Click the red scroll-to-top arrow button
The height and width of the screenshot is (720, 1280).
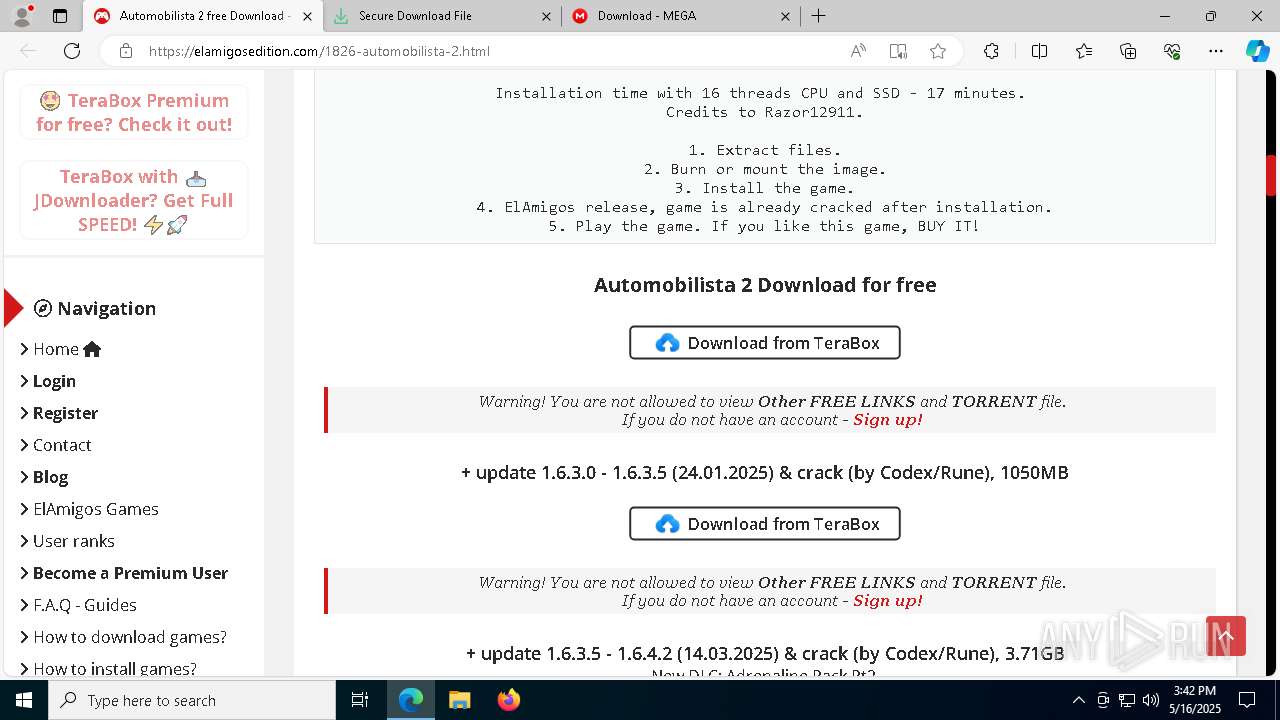click(1226, 636)
